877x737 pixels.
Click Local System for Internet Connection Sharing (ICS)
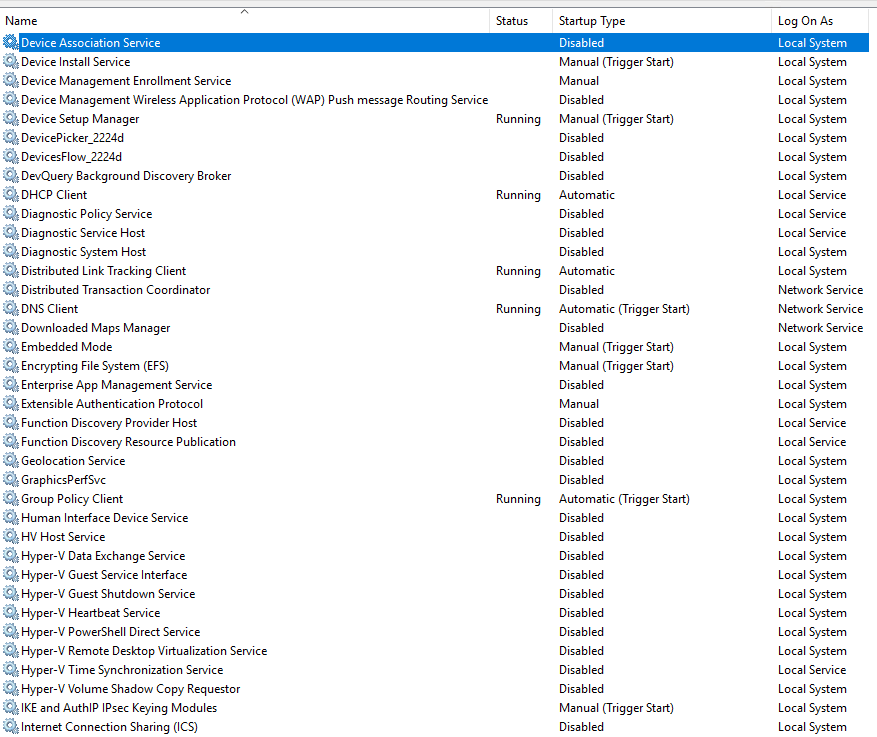point(812,727)
